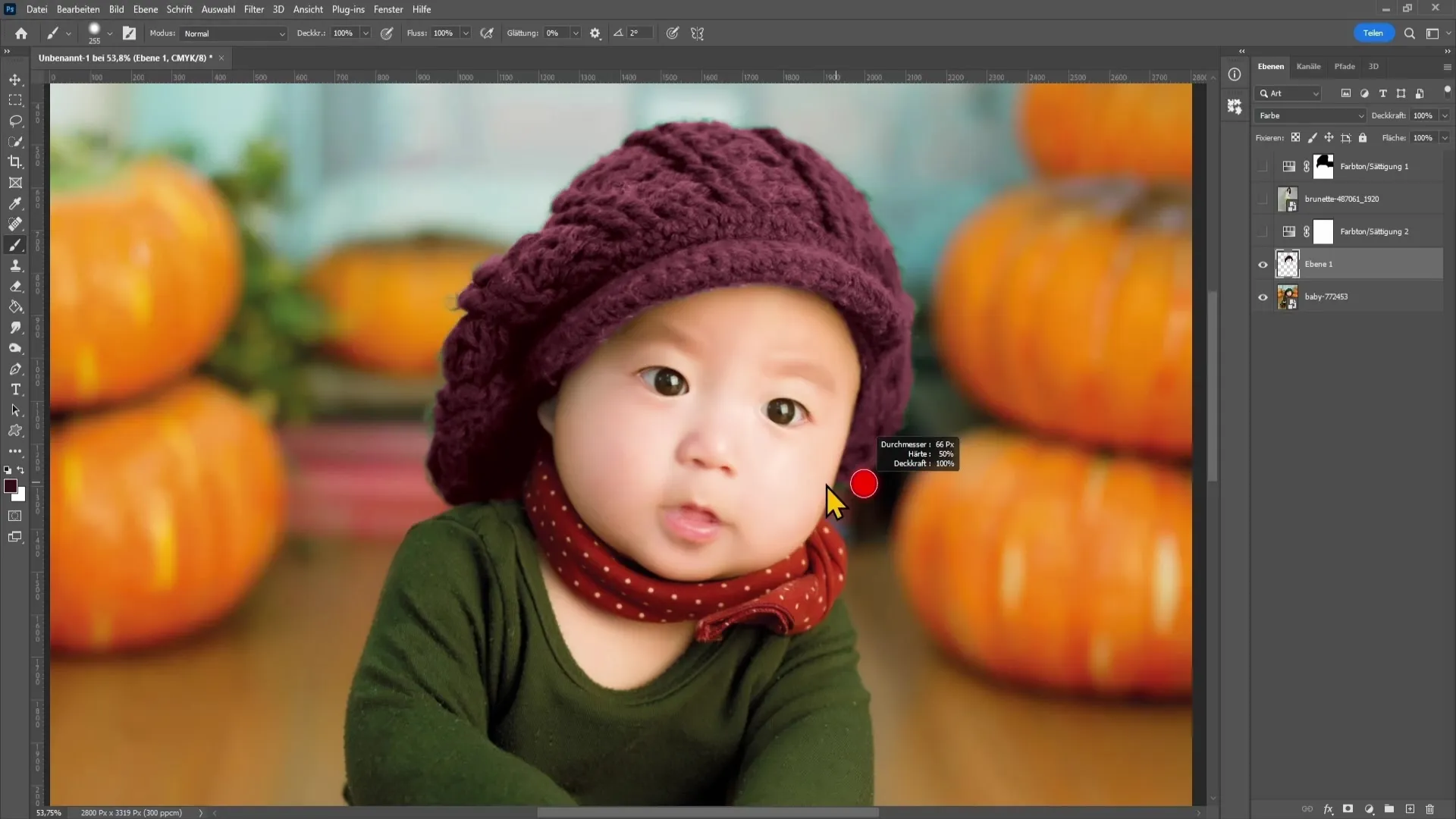Toggle pressure for opacity button

387,33
